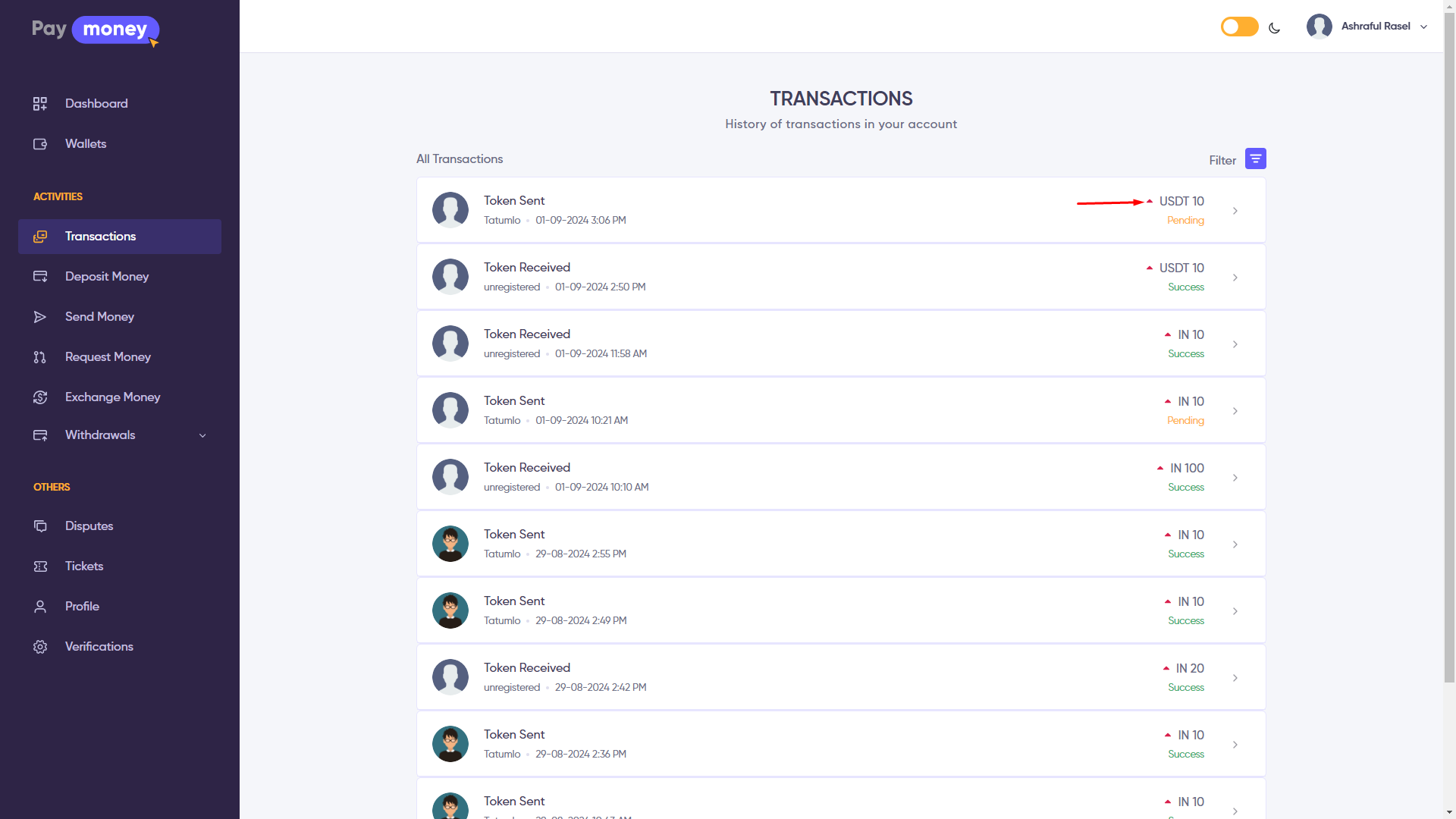This screenshot has height=819, width=1456.
Task: Click the Wallets icon in sidebar
Action: (40, 144)
